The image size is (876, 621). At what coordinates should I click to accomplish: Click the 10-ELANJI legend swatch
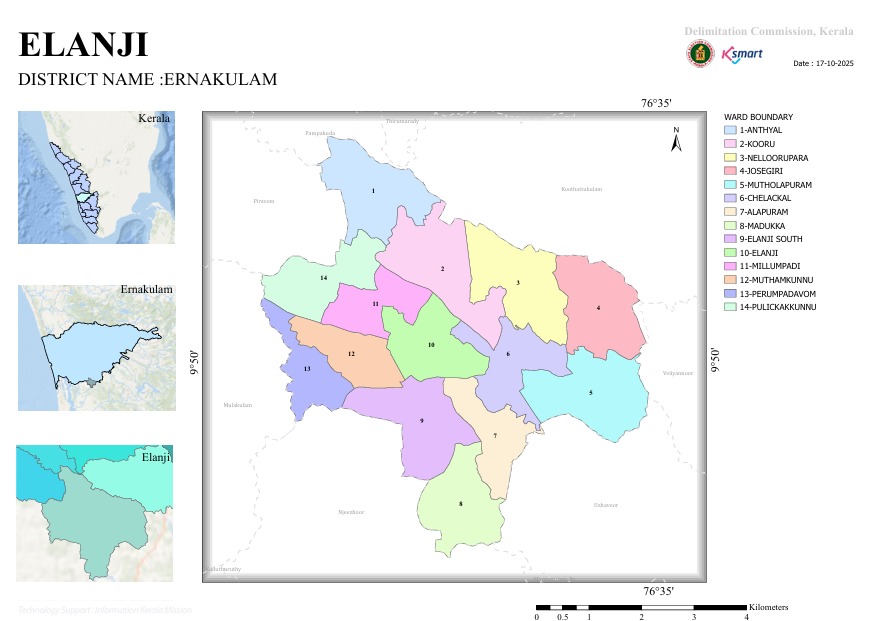(730, 252)
